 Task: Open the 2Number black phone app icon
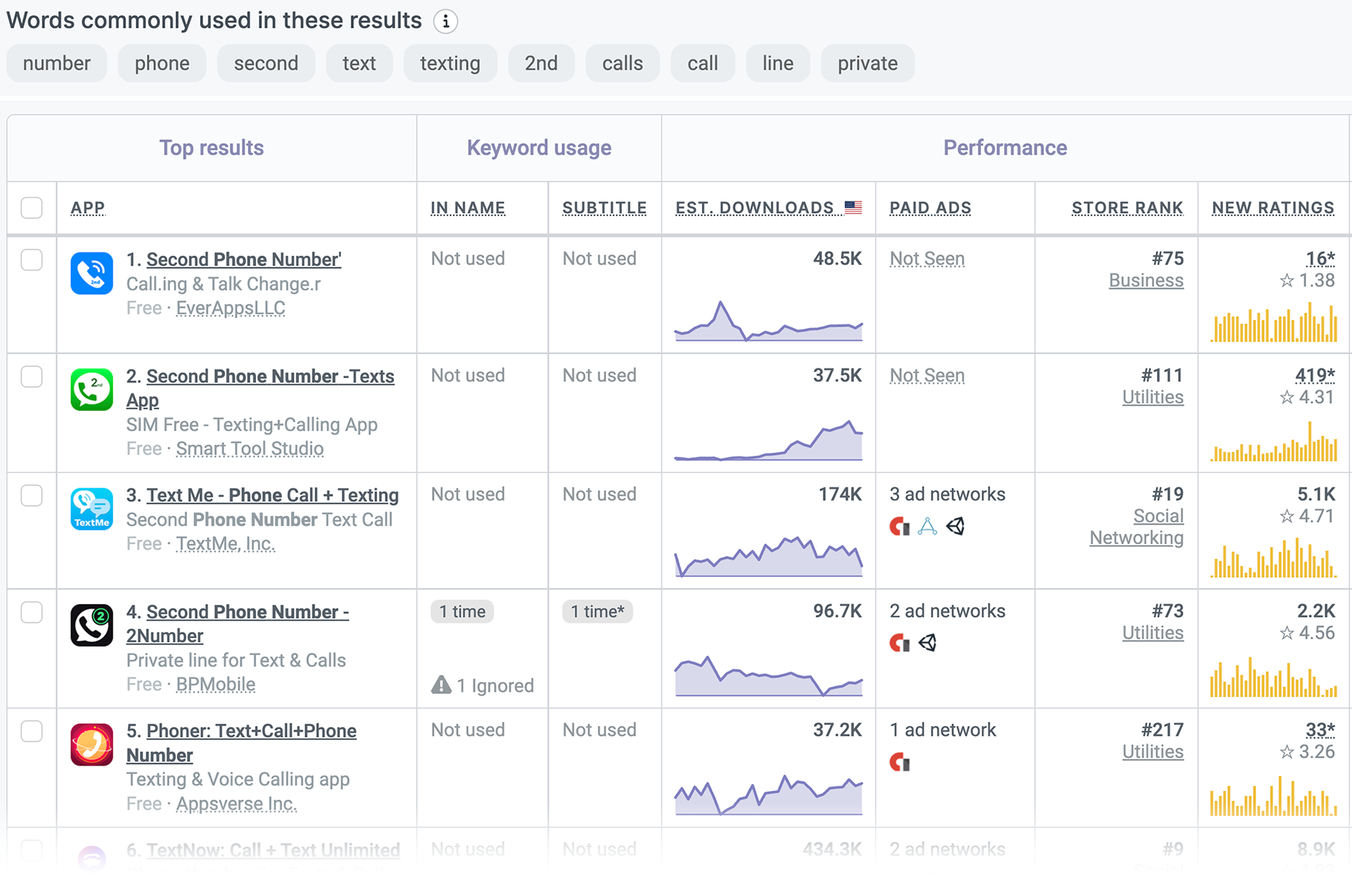click(92, 625)
